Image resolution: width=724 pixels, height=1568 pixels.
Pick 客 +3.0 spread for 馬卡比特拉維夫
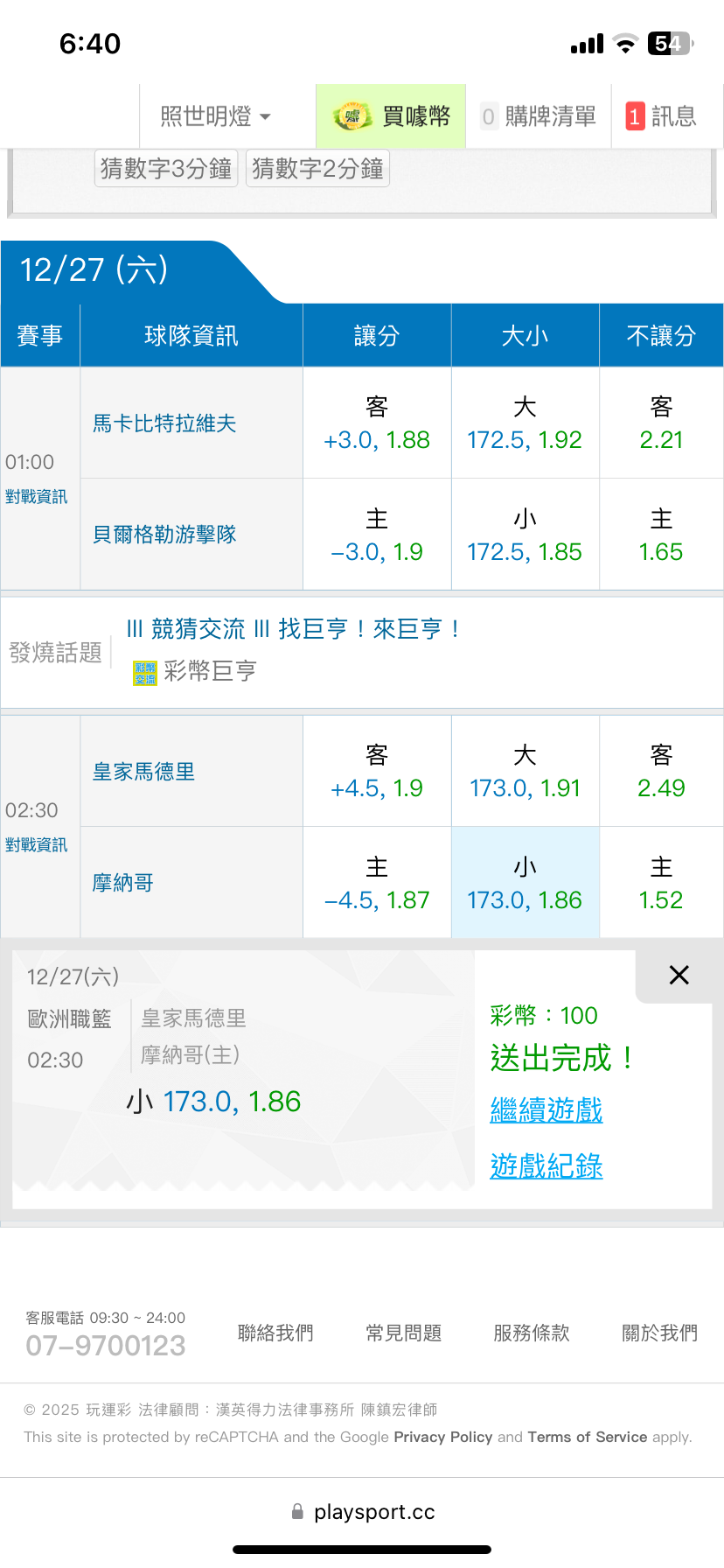377,423
